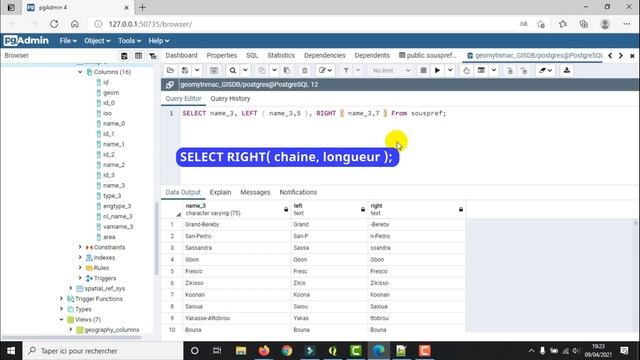Click the Browser panel Query Tool icon
Image resolution: width=640 pixels, height=360 pixels.
pyautogui.click(x=124, y=56)
